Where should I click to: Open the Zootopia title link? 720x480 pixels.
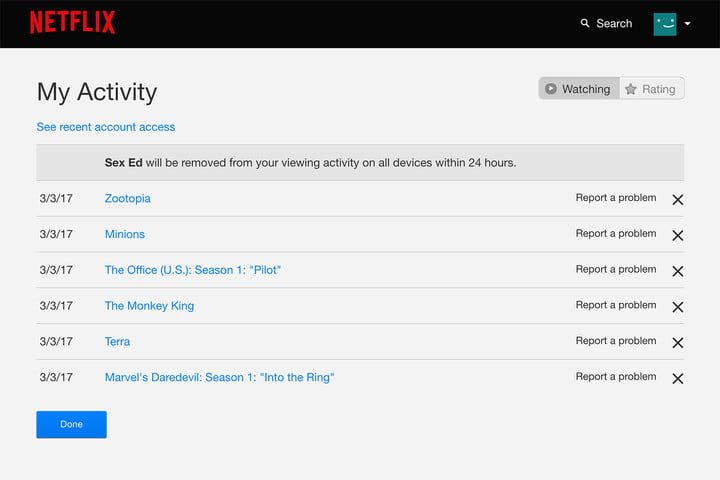coord(128,198)
